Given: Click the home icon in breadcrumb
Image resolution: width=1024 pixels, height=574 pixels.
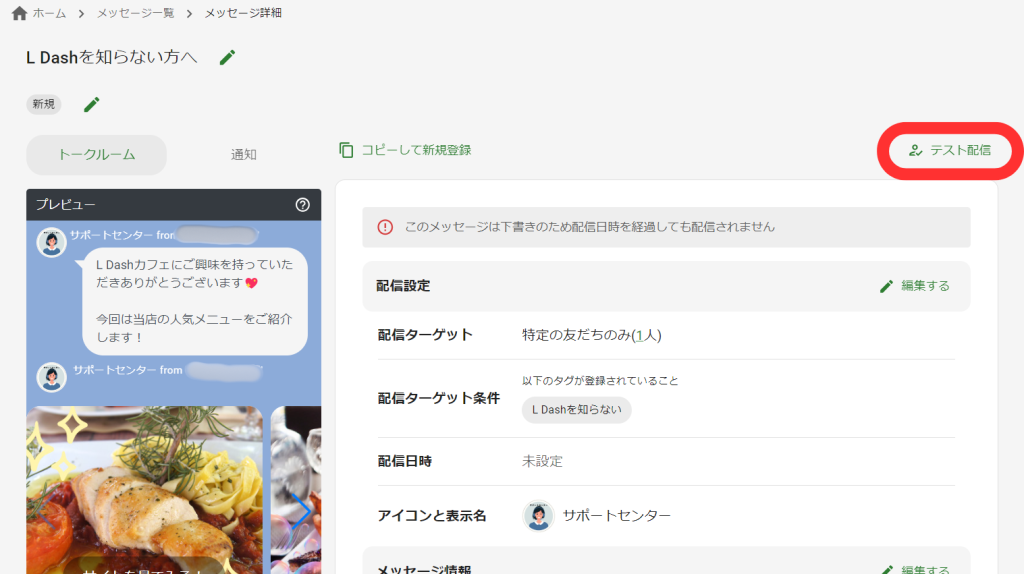Looking at the screenshot, I should (x=20, y=13).
